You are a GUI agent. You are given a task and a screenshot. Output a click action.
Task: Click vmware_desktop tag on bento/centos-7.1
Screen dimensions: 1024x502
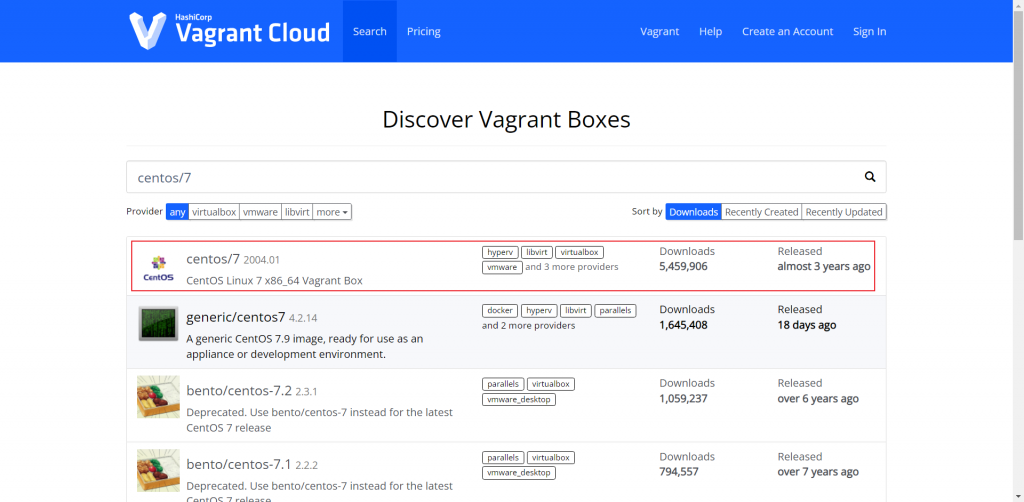[519, 473]
